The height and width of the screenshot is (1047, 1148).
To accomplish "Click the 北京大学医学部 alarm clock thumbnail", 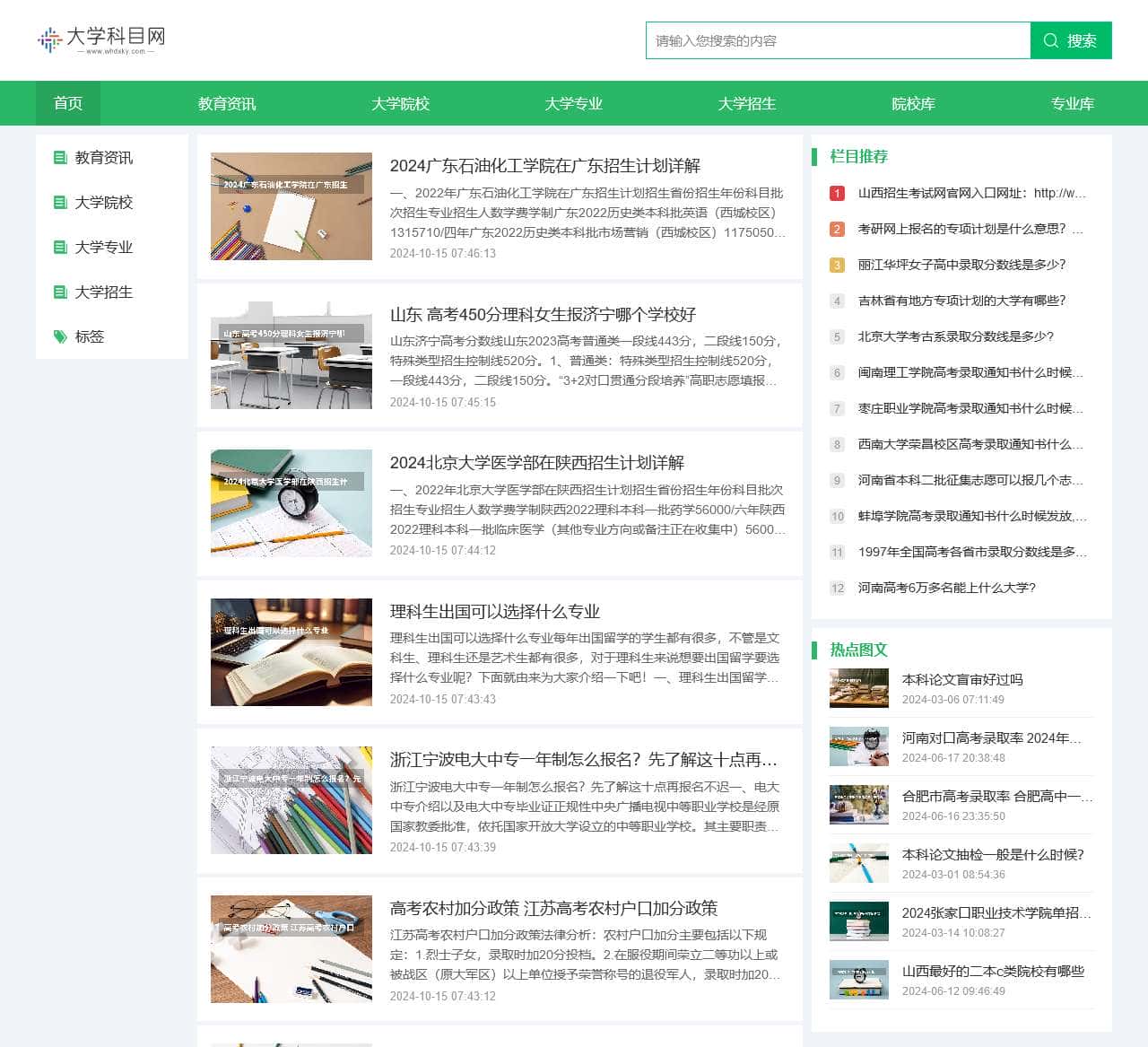I will (291, 503).
